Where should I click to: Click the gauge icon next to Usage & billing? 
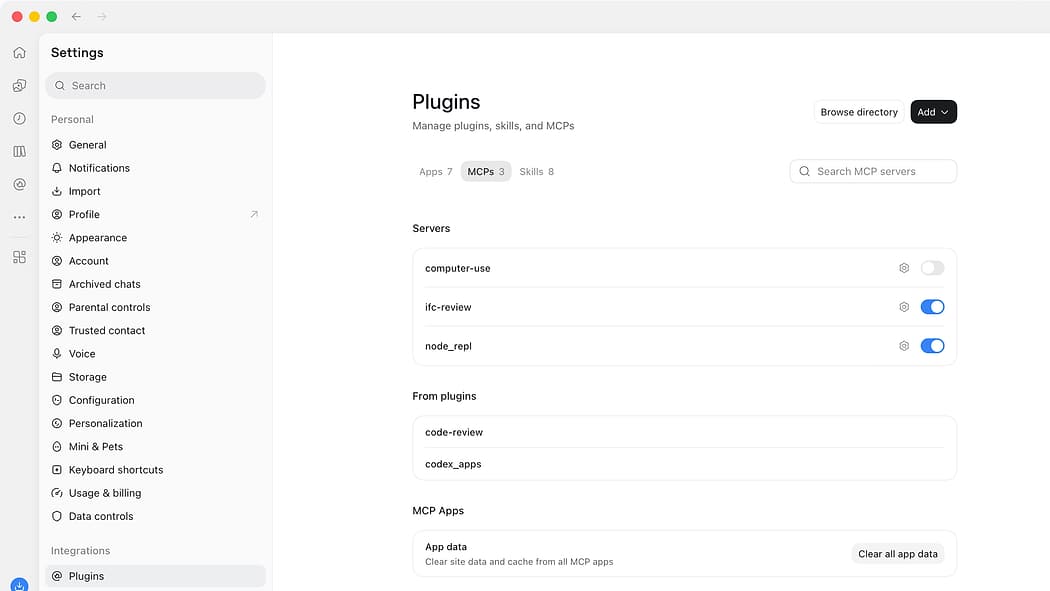[x=57, y=493]
